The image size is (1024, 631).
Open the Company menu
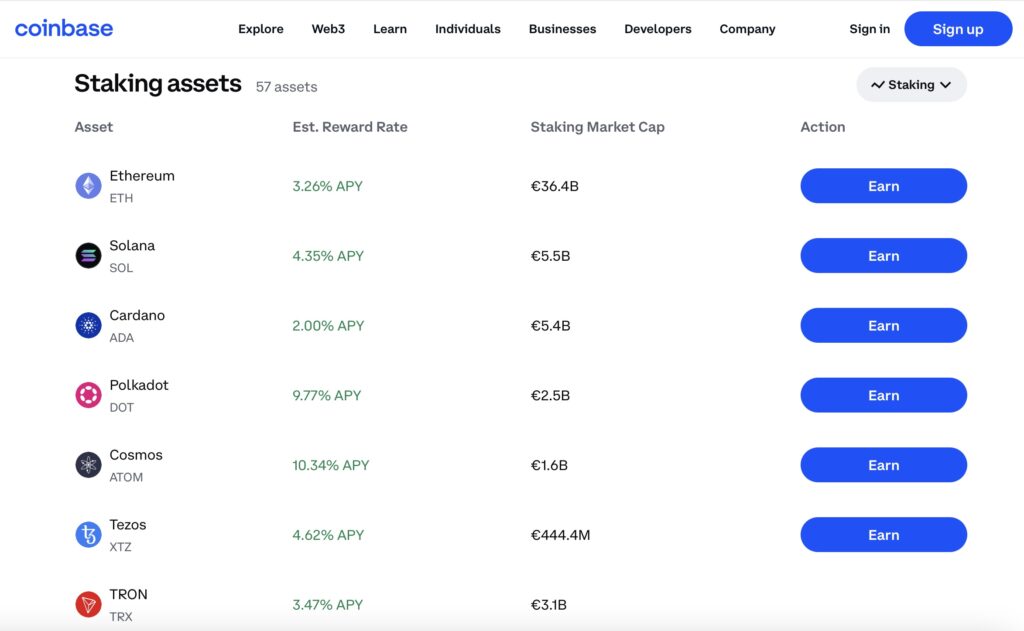pos(747,29)
